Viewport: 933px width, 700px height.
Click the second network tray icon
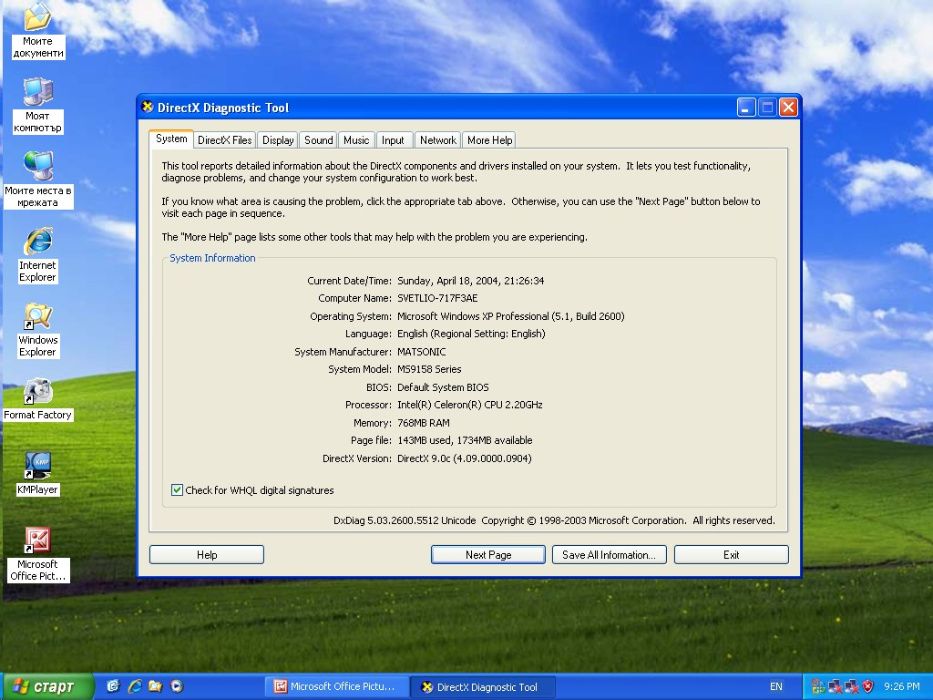[835, 686]
